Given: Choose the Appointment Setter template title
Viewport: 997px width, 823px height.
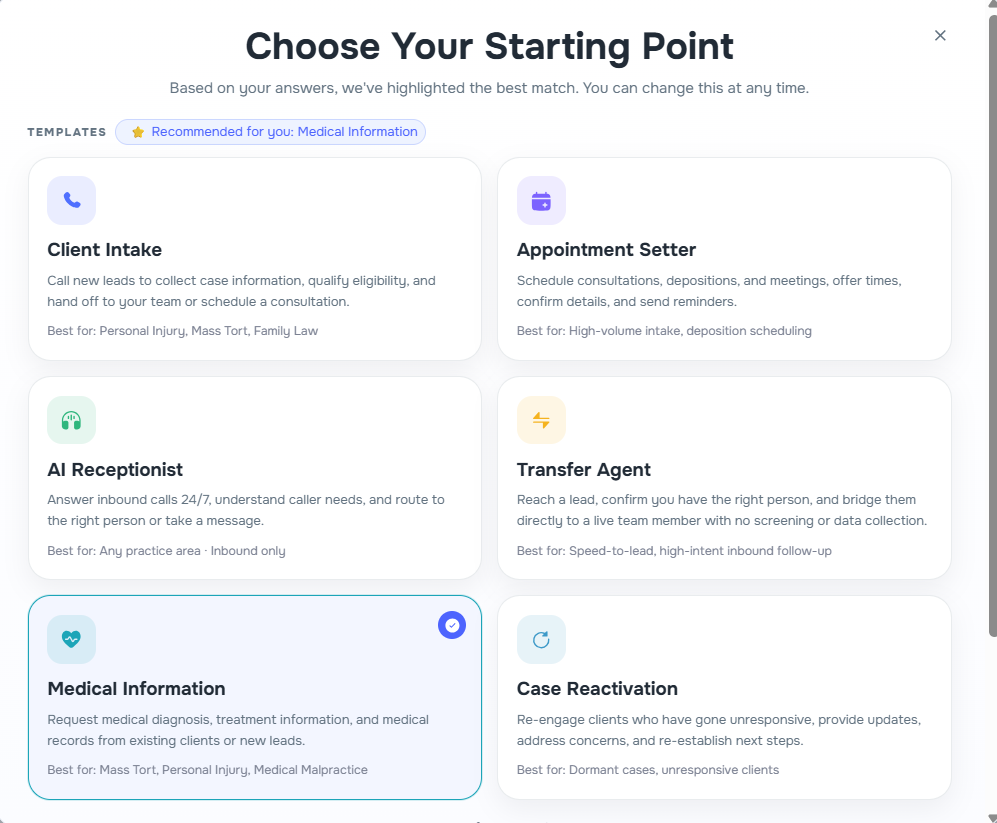Looking at the screenshot, I should pyautogui.click(x=606, y=250).
